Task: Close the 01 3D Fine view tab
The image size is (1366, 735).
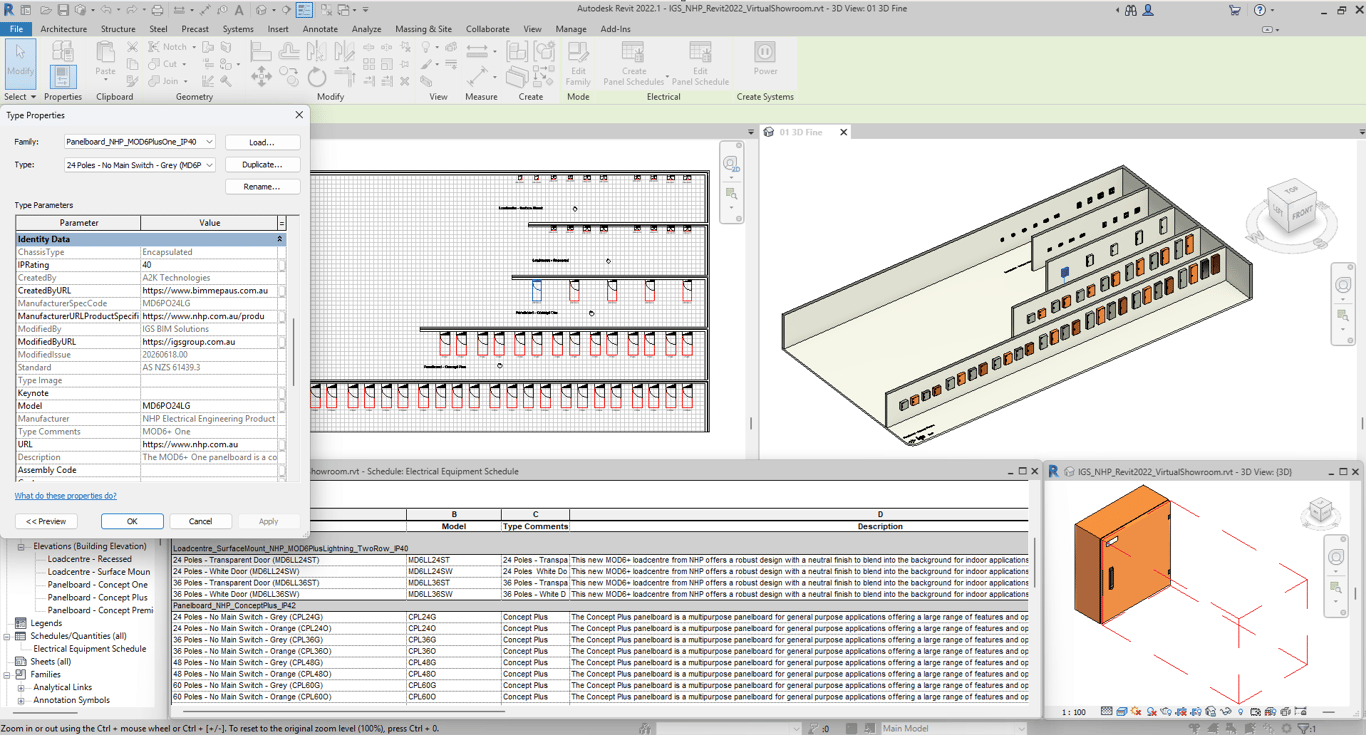Action: (844, 132)
